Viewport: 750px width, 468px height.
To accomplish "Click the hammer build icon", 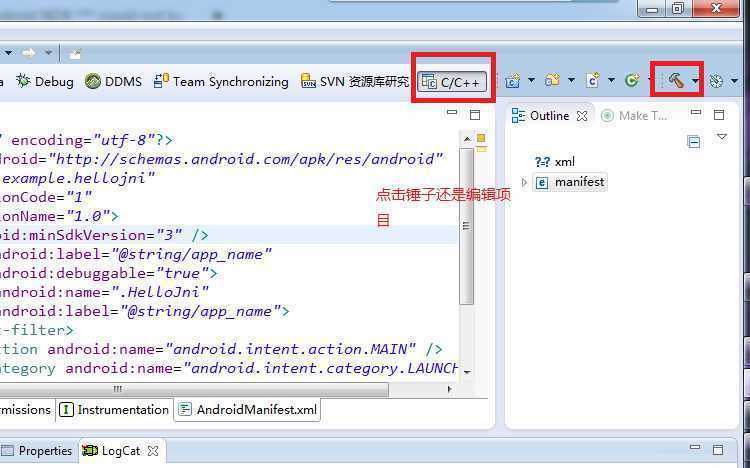I will click(x=675, y=80).
